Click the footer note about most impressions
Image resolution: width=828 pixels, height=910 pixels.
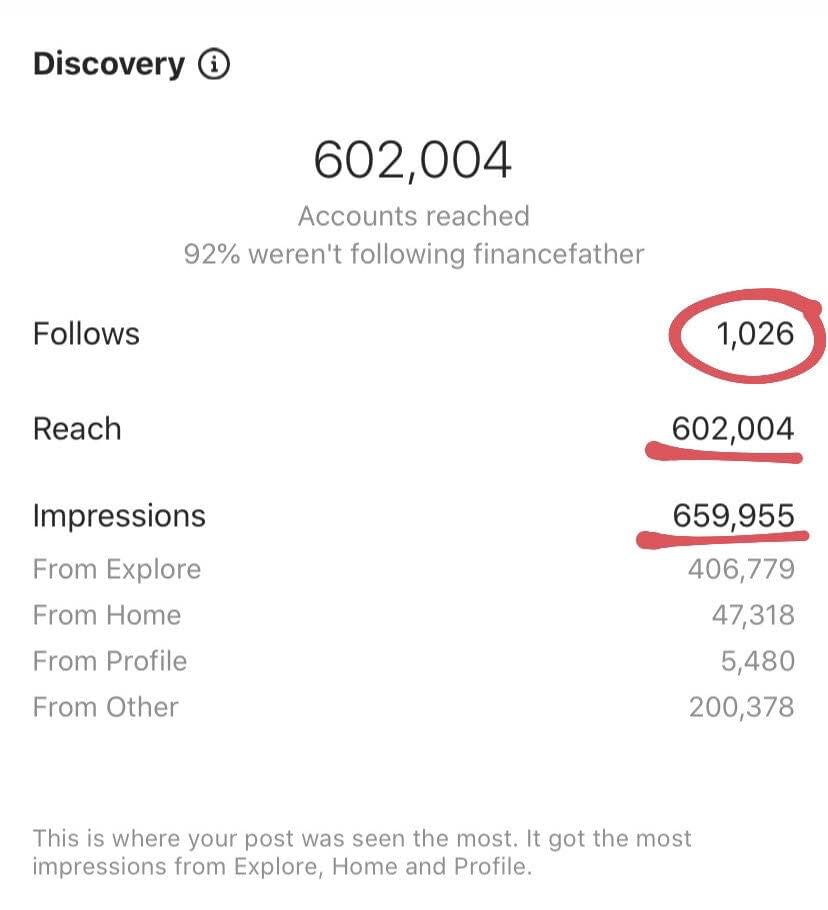pyautogui.click(x=362, y=851)
